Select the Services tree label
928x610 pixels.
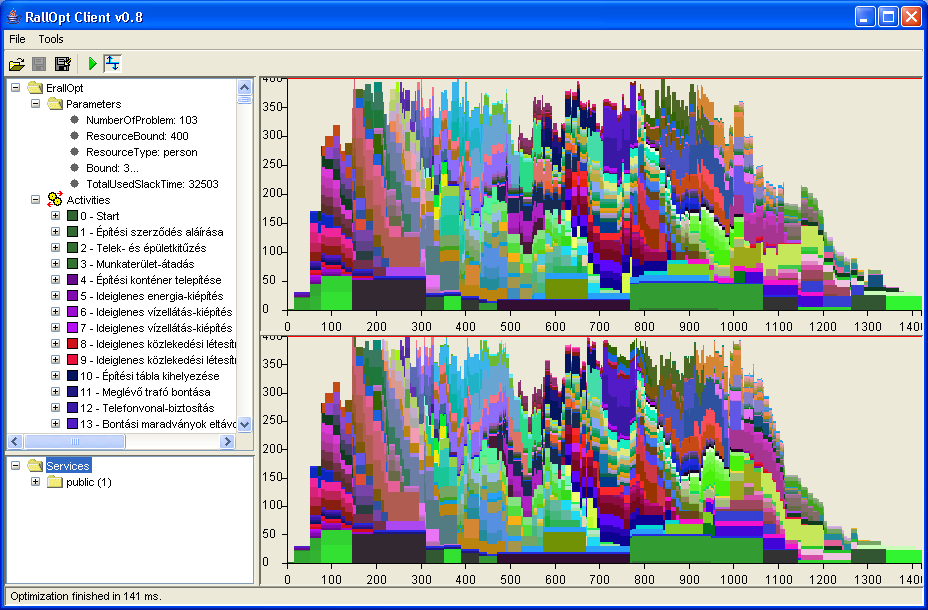68,466
